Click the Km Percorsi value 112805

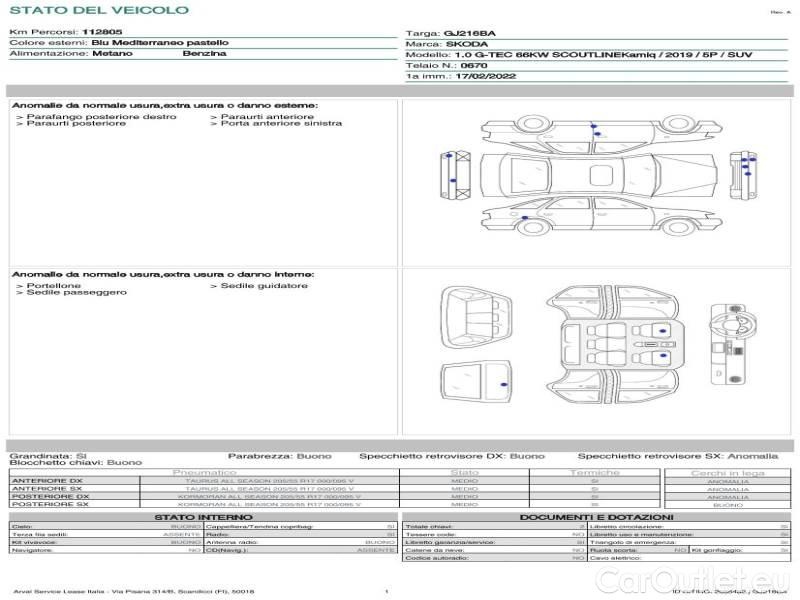[102, 33]
